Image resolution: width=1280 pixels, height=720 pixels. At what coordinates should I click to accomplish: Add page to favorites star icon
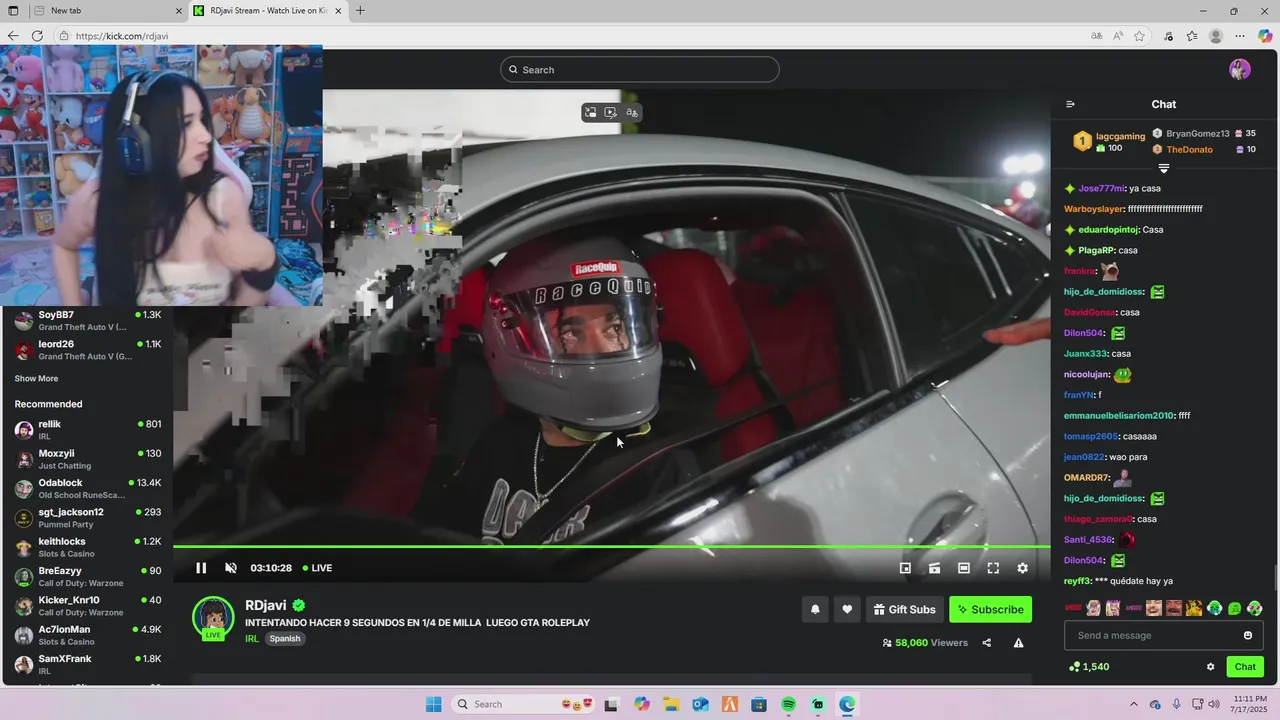pyautogui.click(x=1139, y=36)
